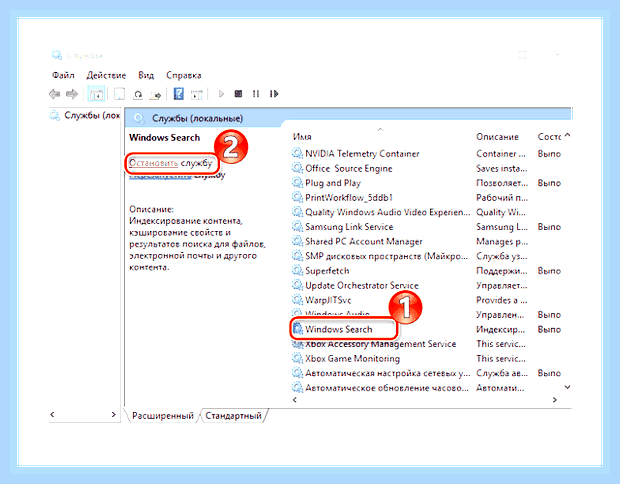This screenshot has width=620, height=484.
Task: Click the Start service play icon
Action: 221,94
